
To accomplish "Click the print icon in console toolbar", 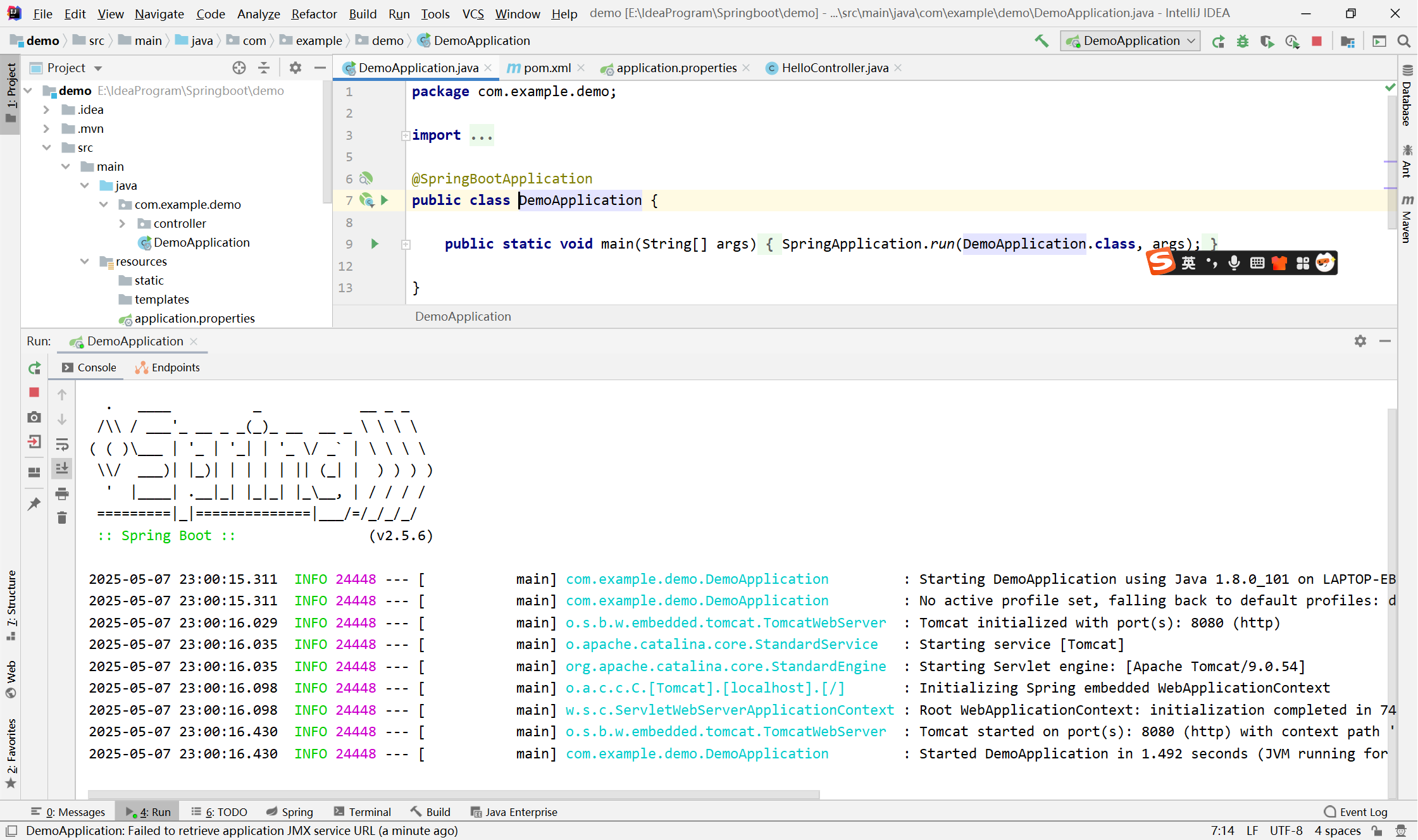I will tap(62, 494).
